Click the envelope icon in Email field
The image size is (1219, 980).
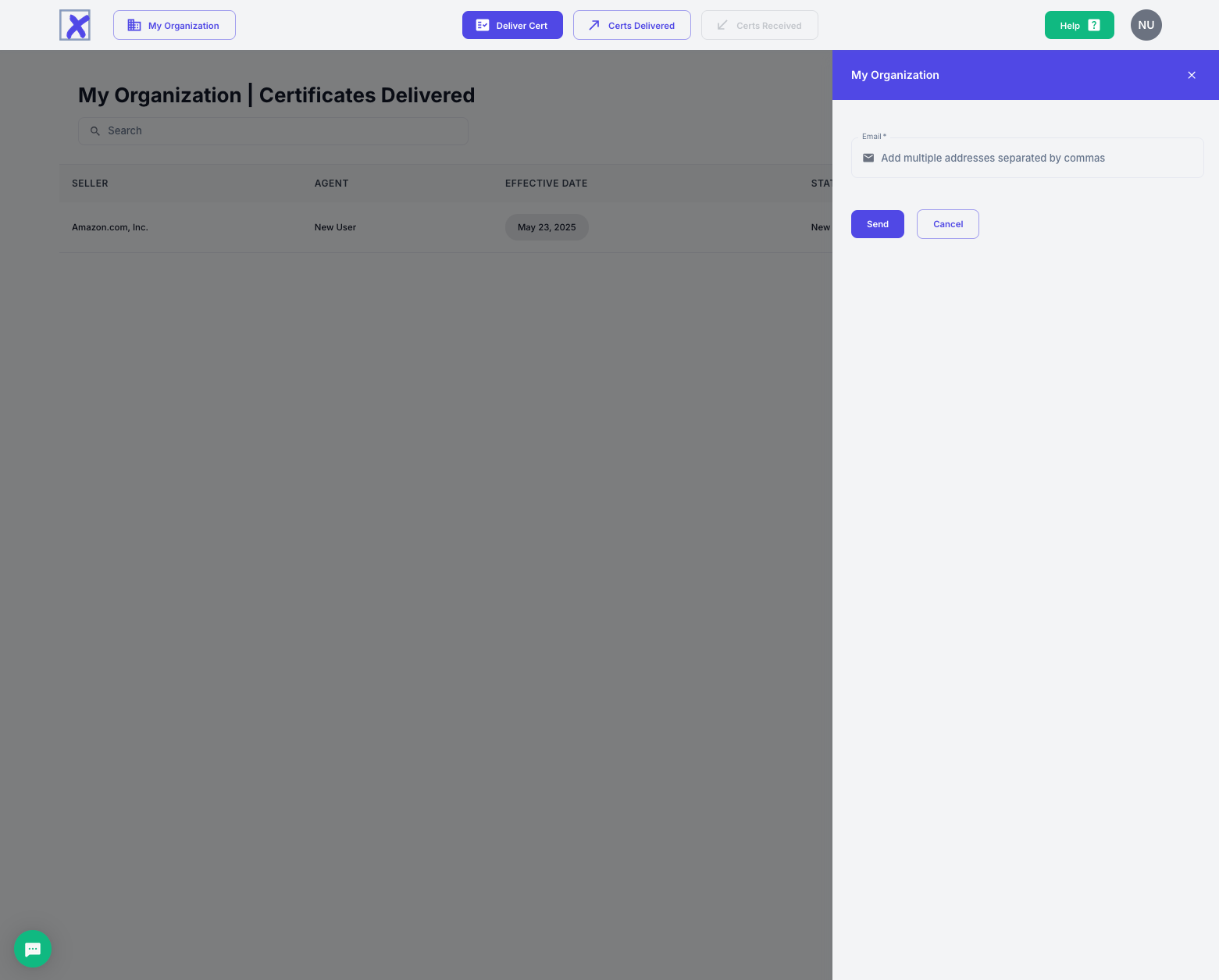tap(868, 158)
